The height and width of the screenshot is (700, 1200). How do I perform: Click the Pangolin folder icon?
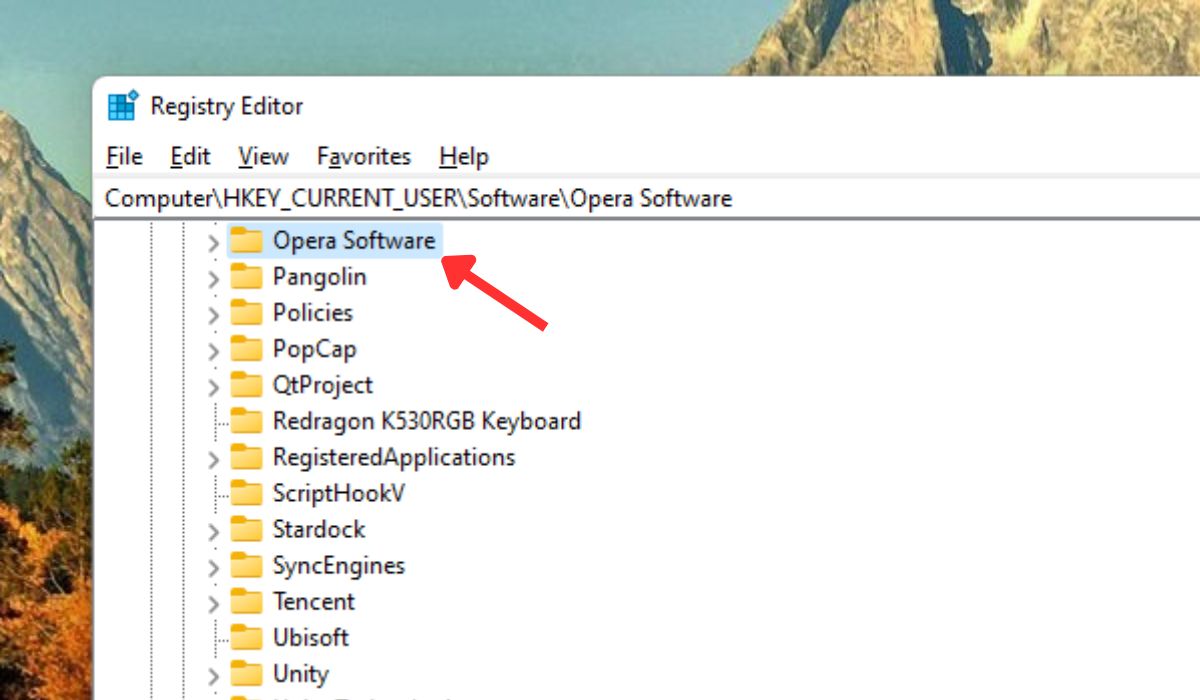pyautogui.click(x=246, y=276)
